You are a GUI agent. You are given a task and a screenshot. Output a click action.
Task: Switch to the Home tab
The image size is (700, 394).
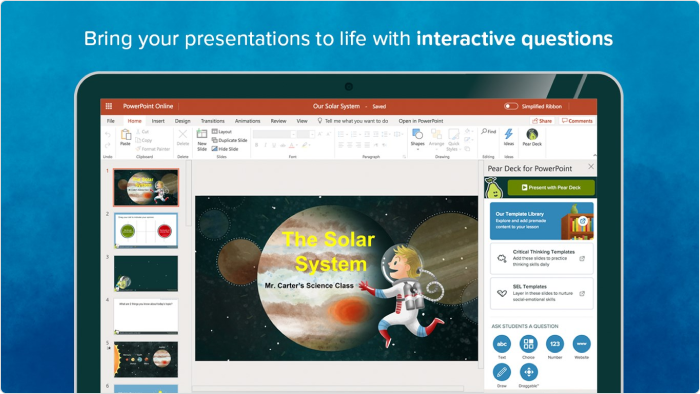click(x=134, y=121)
